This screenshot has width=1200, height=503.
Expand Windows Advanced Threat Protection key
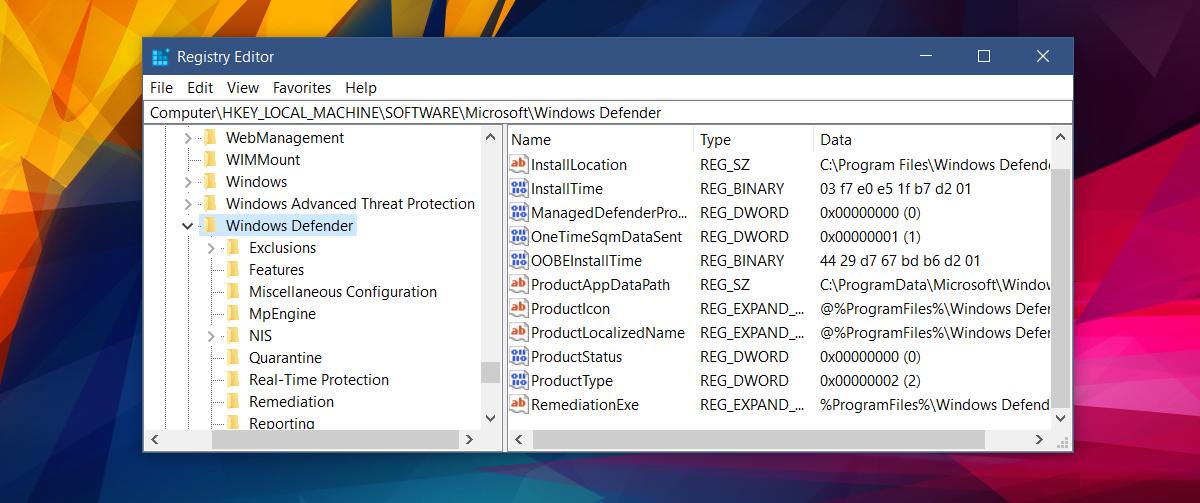point(187,204)
